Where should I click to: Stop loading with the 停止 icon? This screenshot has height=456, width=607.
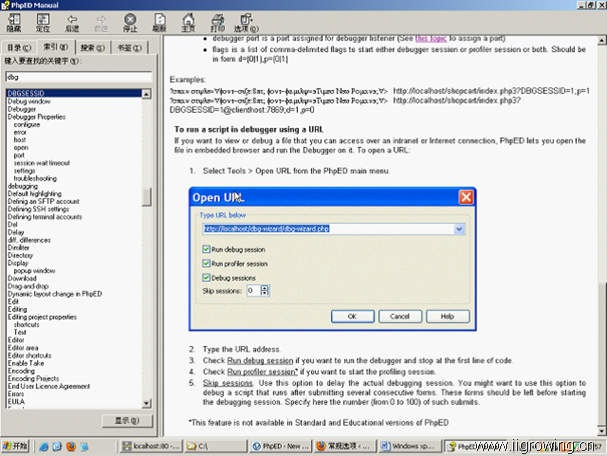pos(130,22)
